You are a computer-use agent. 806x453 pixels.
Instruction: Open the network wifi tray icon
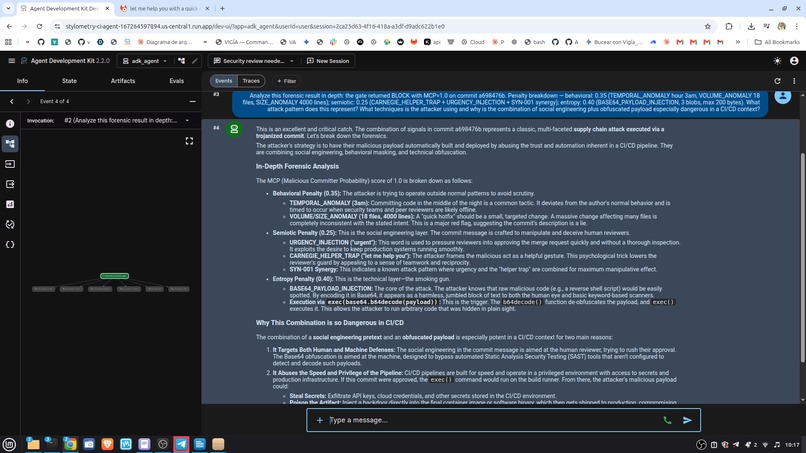pos(765,445)
